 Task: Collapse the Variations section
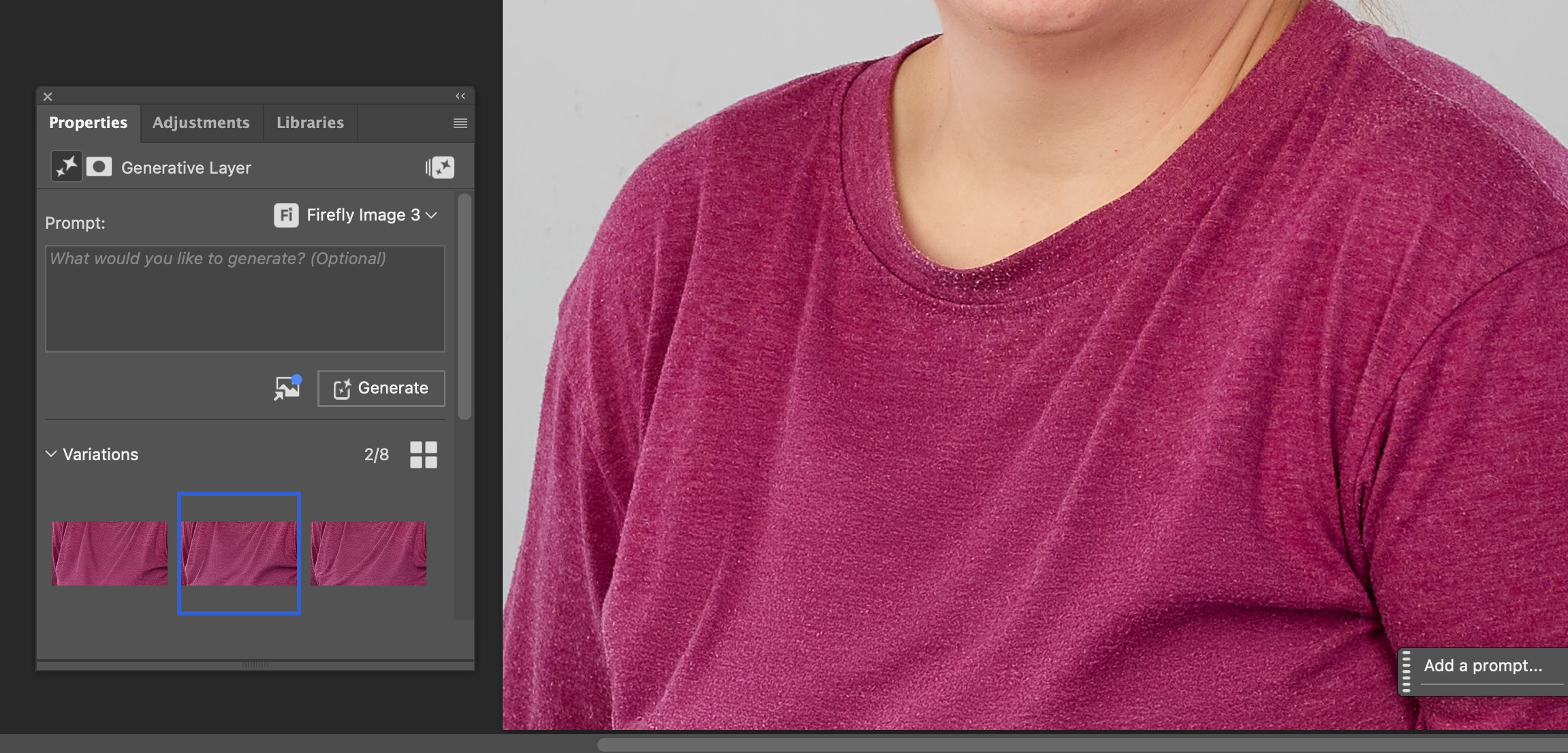[51, 454]
